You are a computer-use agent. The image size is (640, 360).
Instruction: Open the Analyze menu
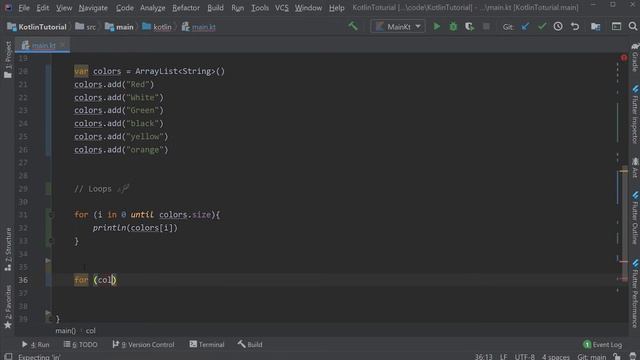[153, 8]
